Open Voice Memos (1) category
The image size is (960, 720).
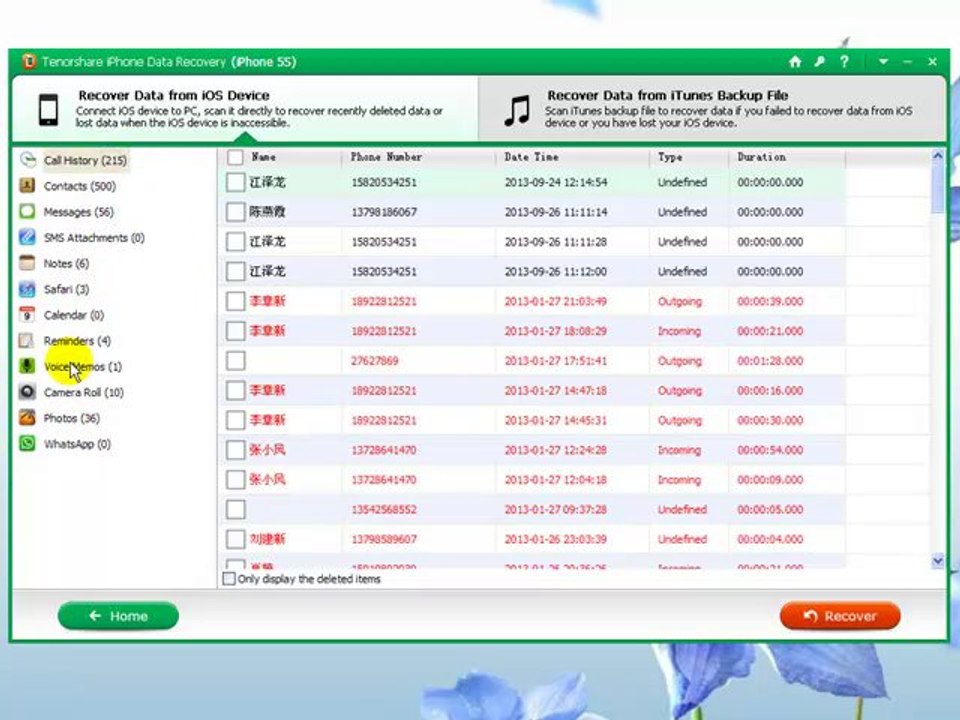83,367
